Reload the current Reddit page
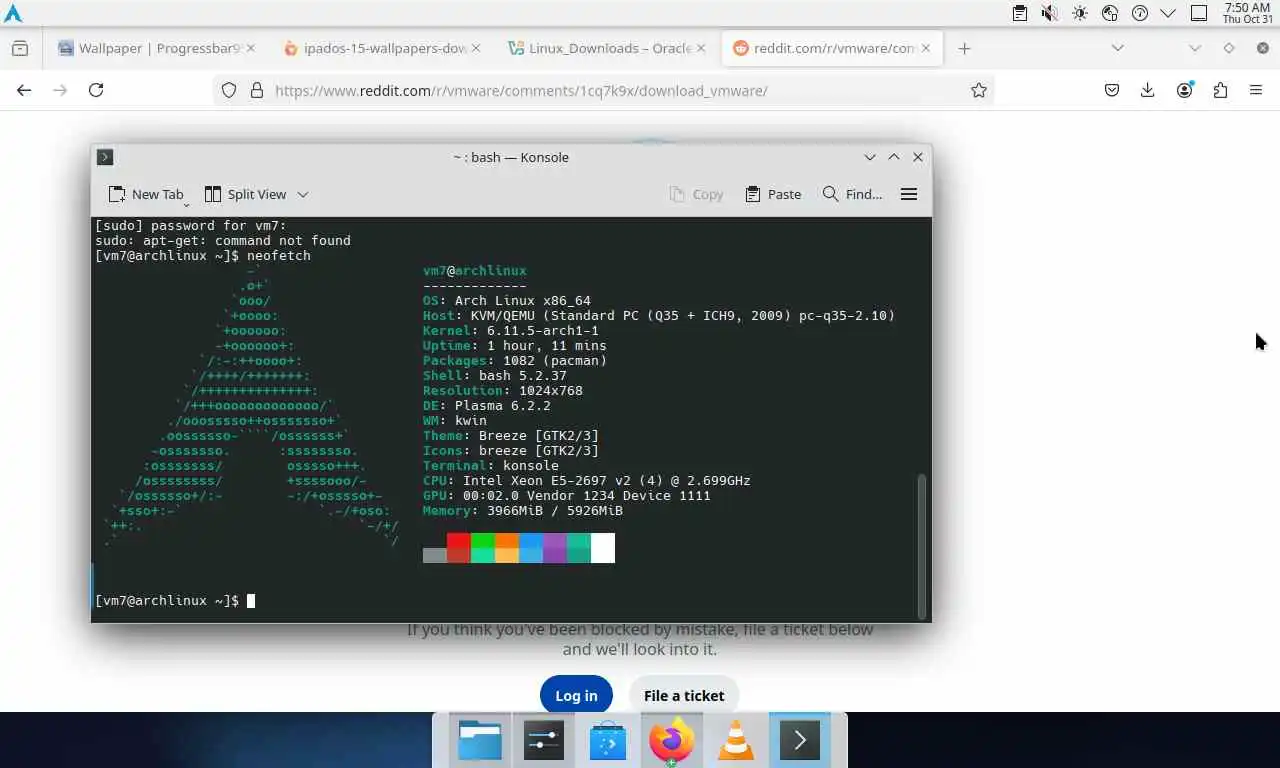This screenshot has width=1280, height=768. pyautogui.click(x=96, y=90)
